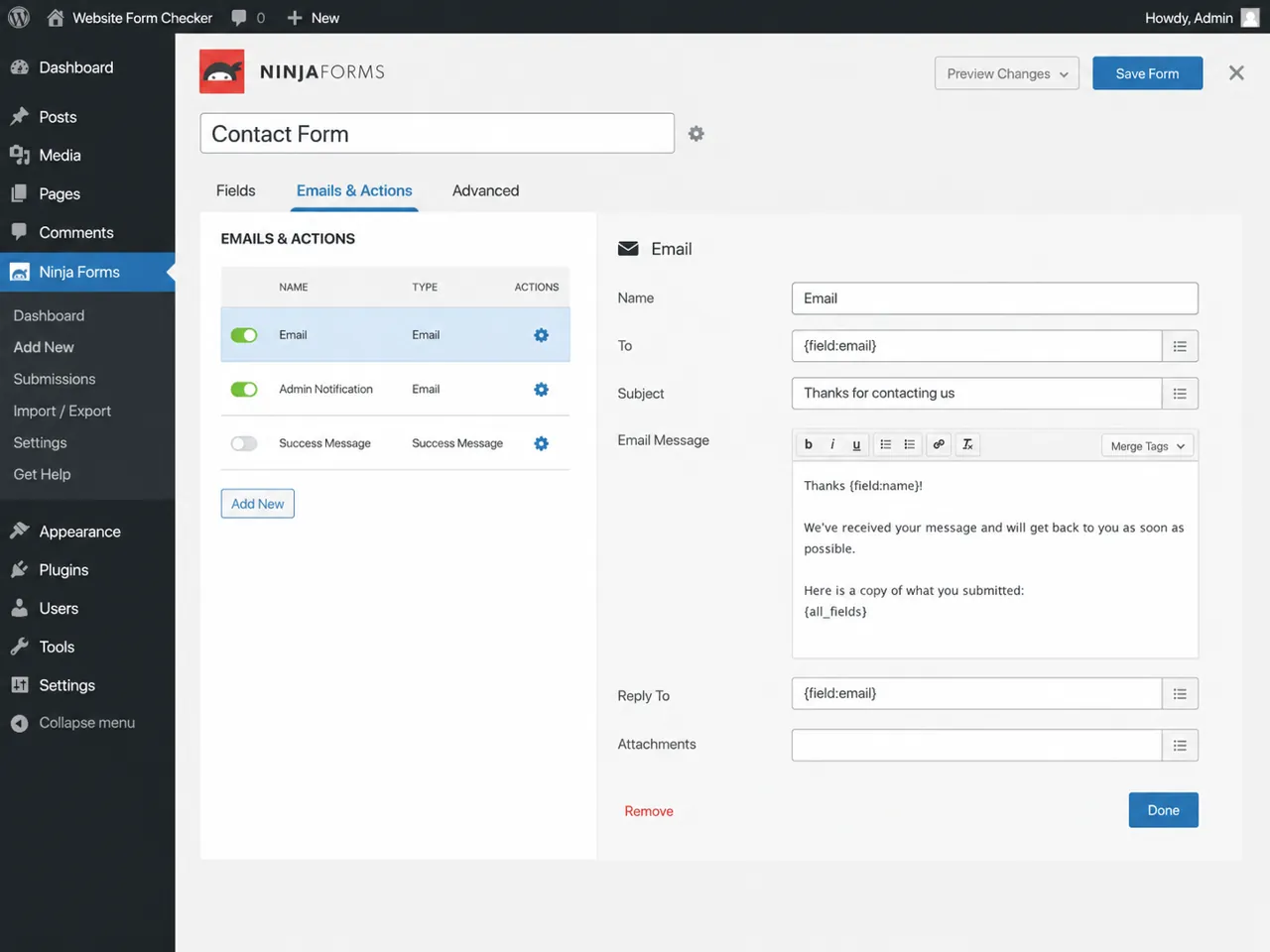Click the New plus item in admin bar

313,18
